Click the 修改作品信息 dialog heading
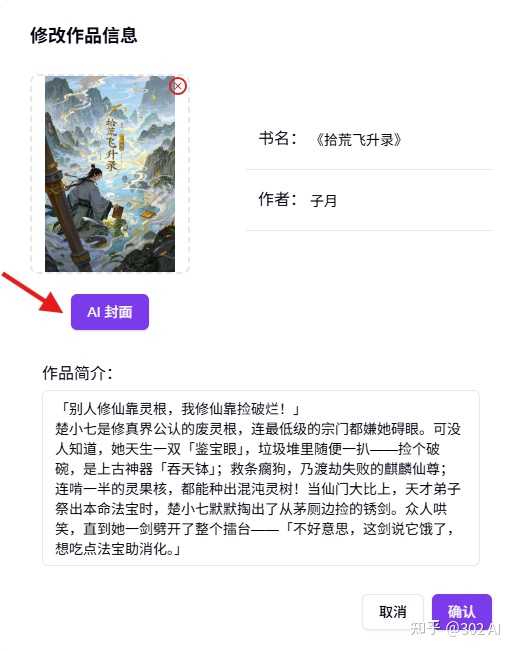The width and height of the screenshot is (514, 651). [x=83, y=35]
